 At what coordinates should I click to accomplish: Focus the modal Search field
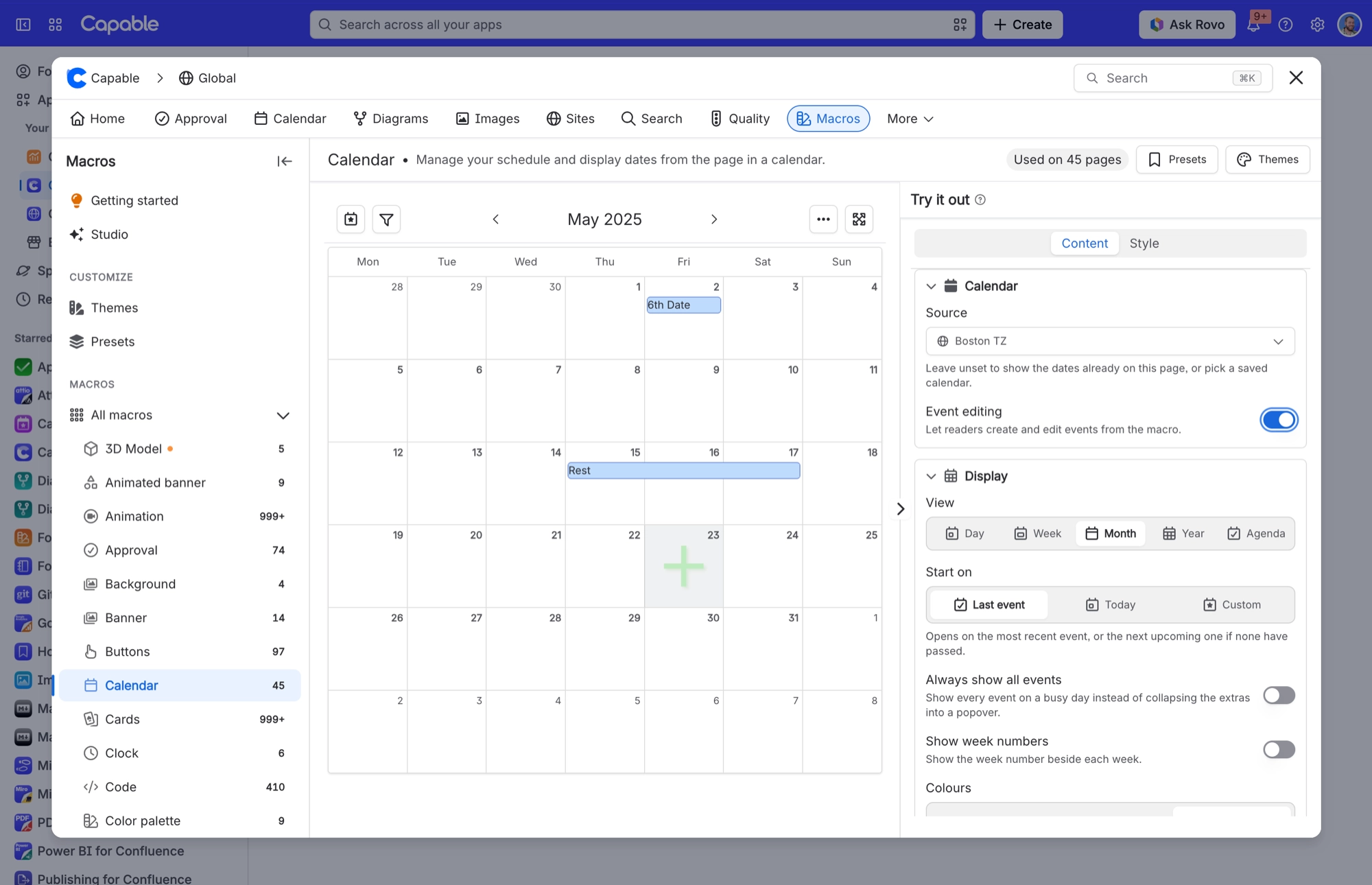1172,78
